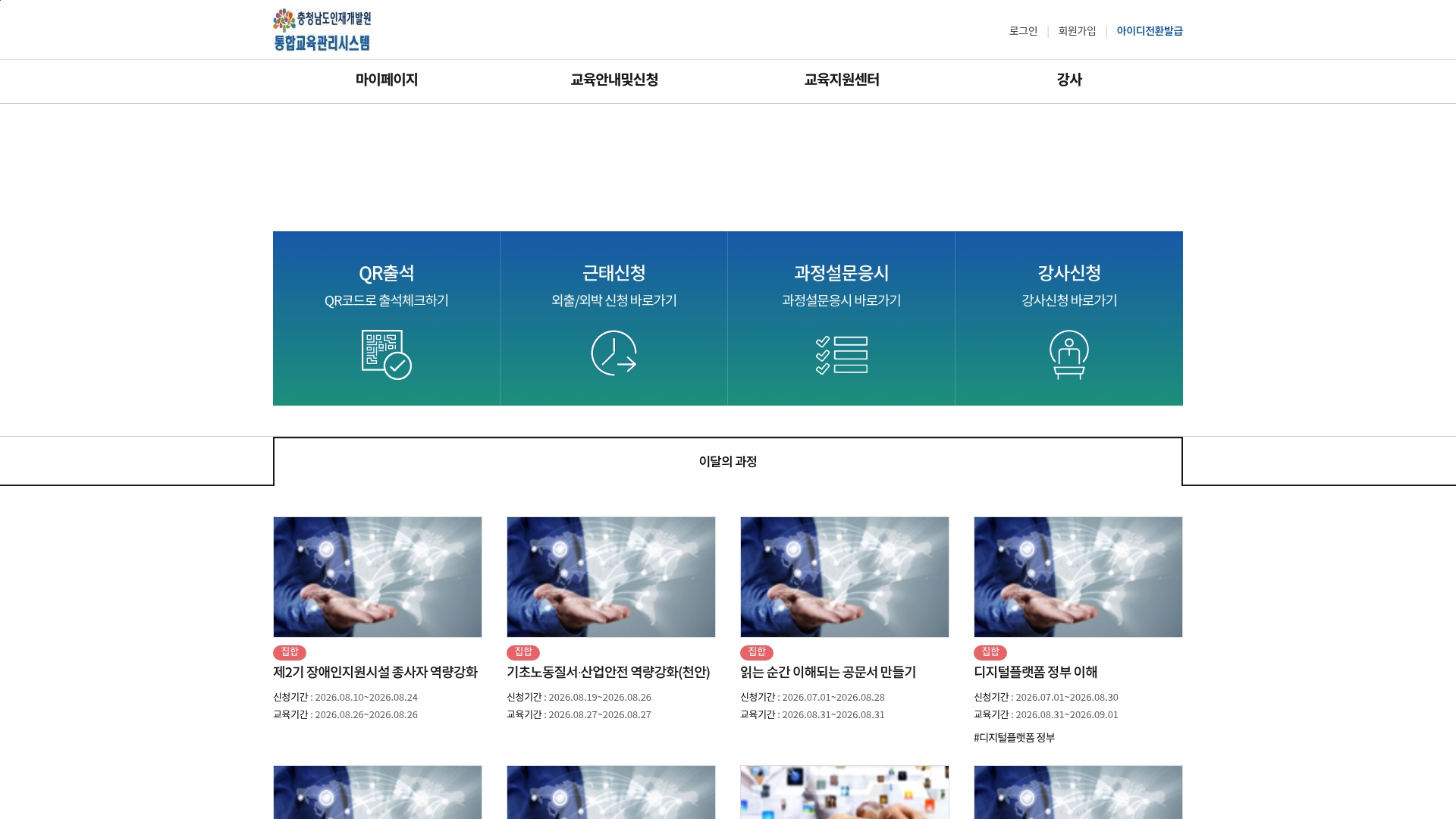Click 교육기간 2026.08.31~2026.08.31 text
Image resolution: width=1456 pixels, height=819 pixels.
pyautogui.click(x=813, y=714)
